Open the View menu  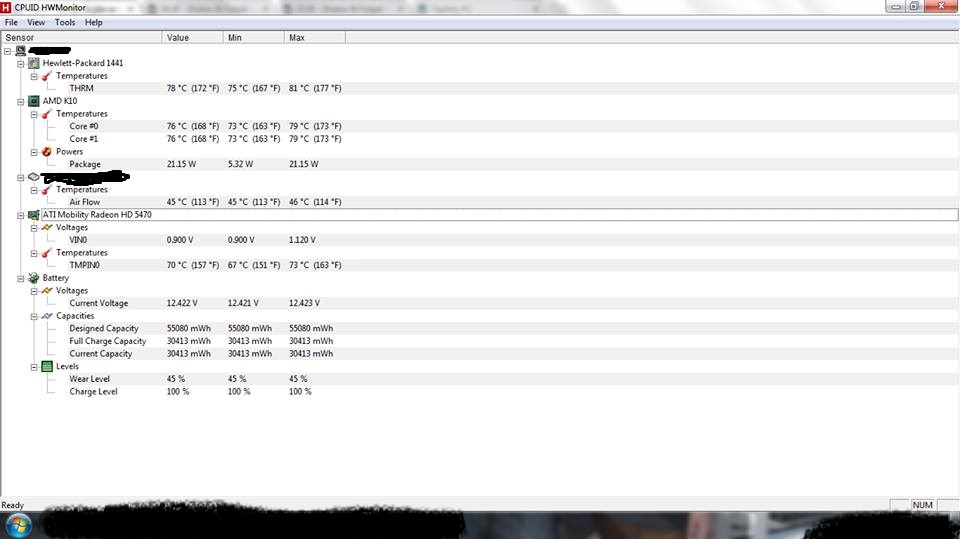[36, 23]
